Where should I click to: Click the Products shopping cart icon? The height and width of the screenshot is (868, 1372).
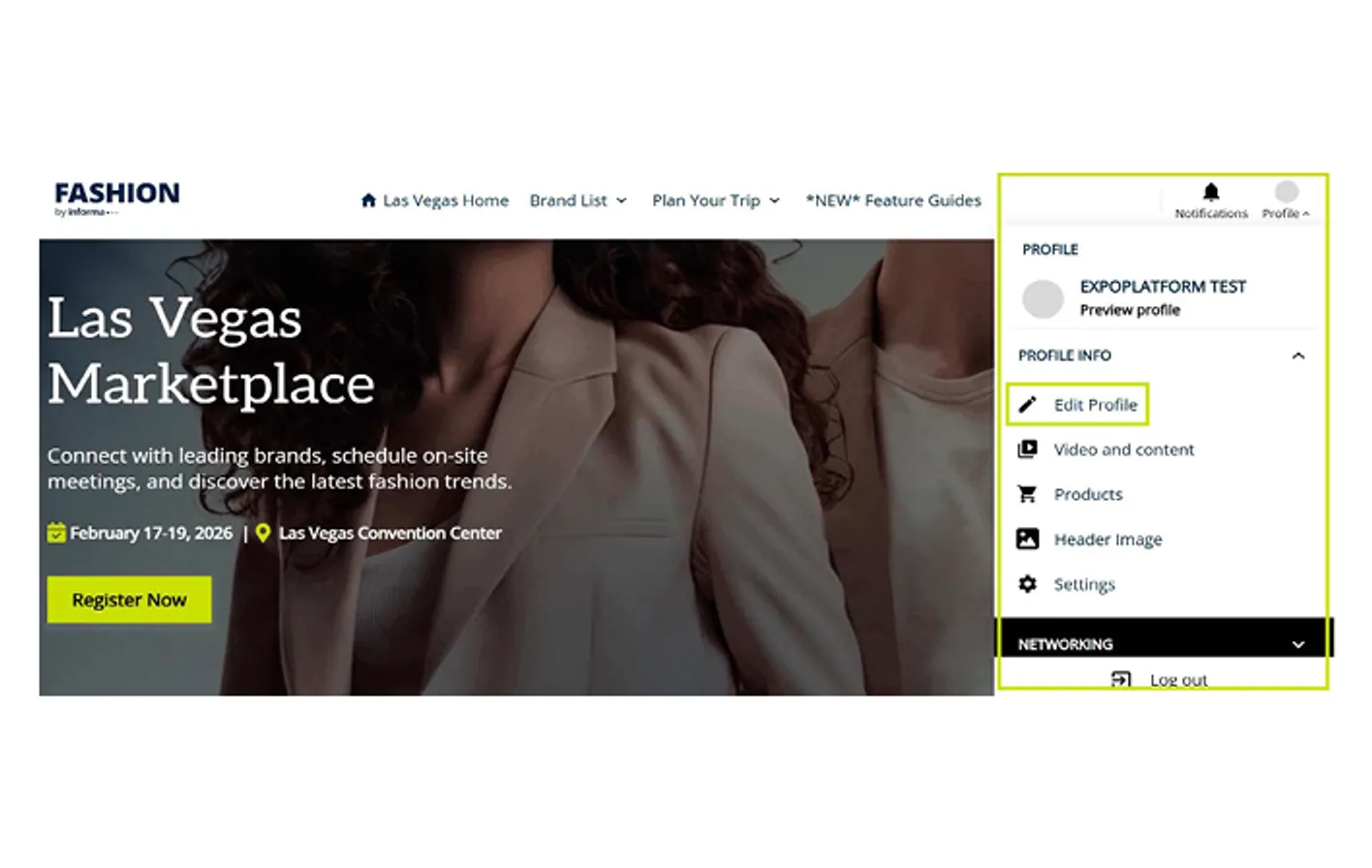click(x=1027, y=494)
